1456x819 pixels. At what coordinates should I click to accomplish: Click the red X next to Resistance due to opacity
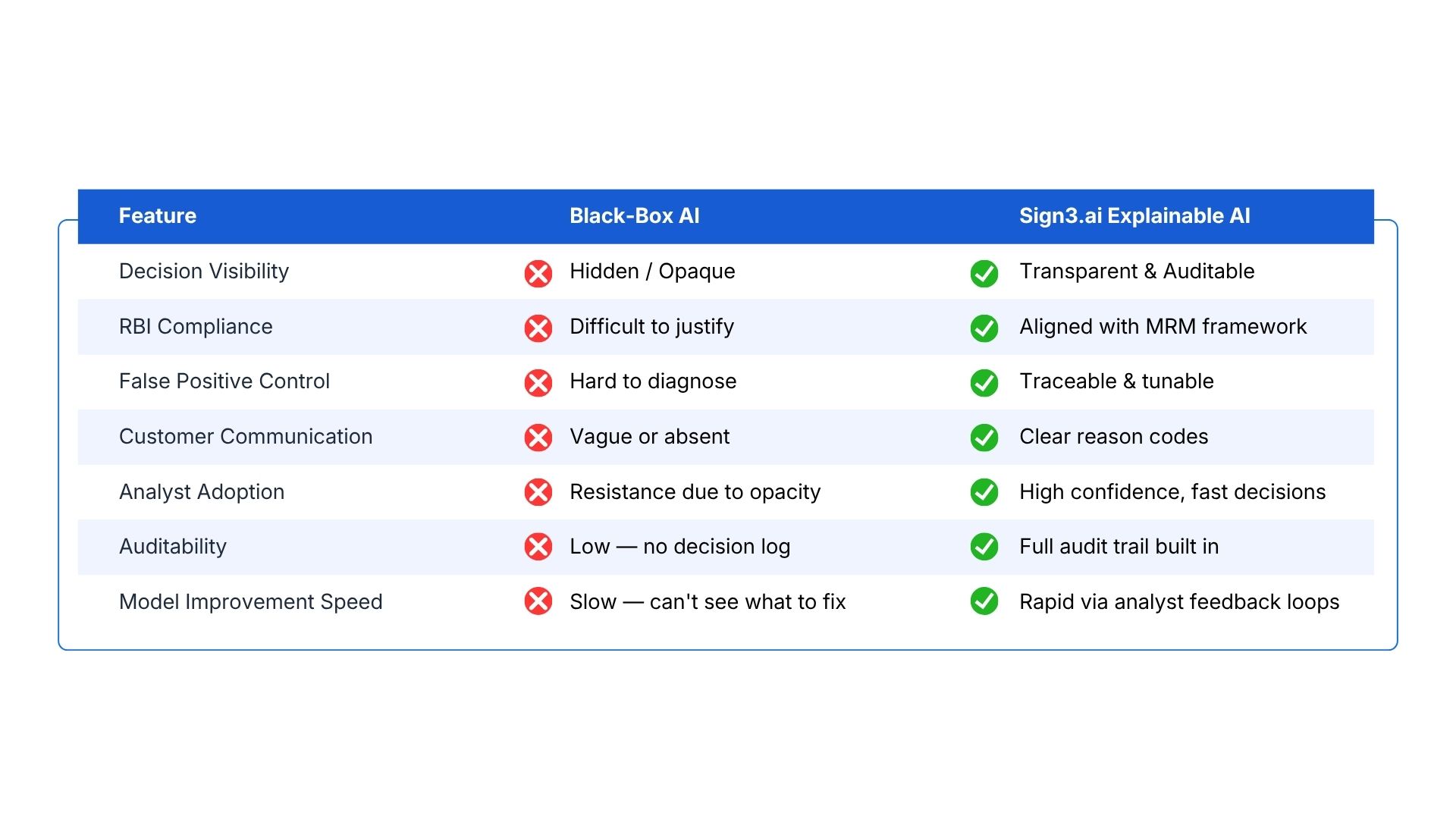538,492
